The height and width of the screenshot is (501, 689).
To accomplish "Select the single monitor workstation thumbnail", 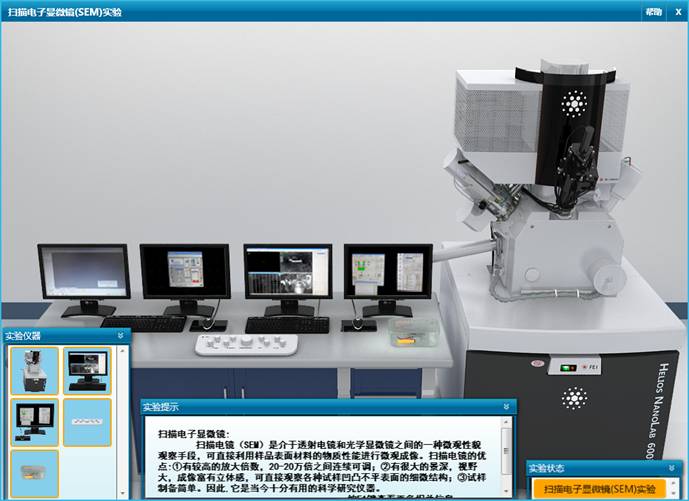I will tap(86, 369).
